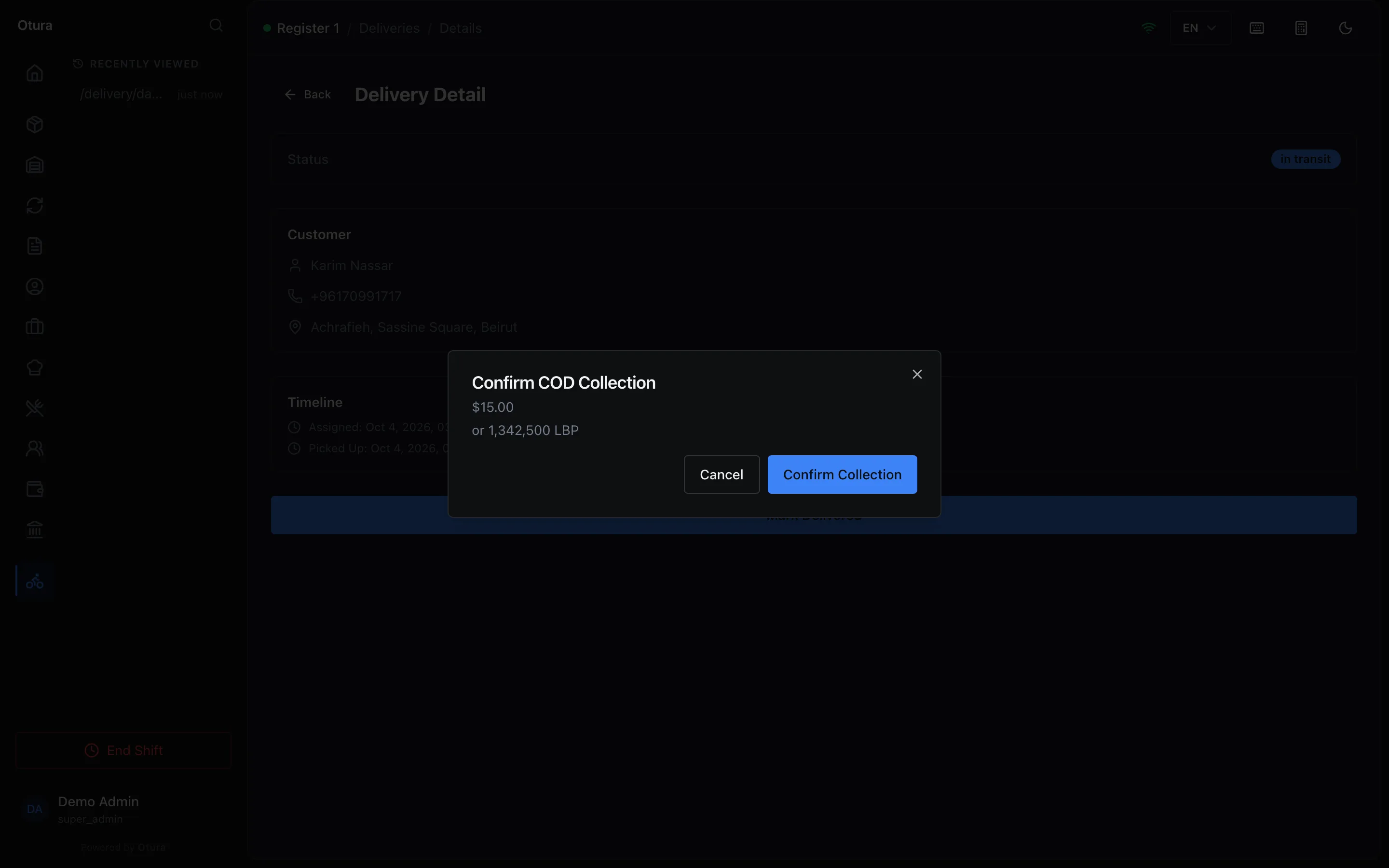This screenshot has width=1389, height=868.
Task: Open the people/staff sidebar icon
Action: pos(34,448)
